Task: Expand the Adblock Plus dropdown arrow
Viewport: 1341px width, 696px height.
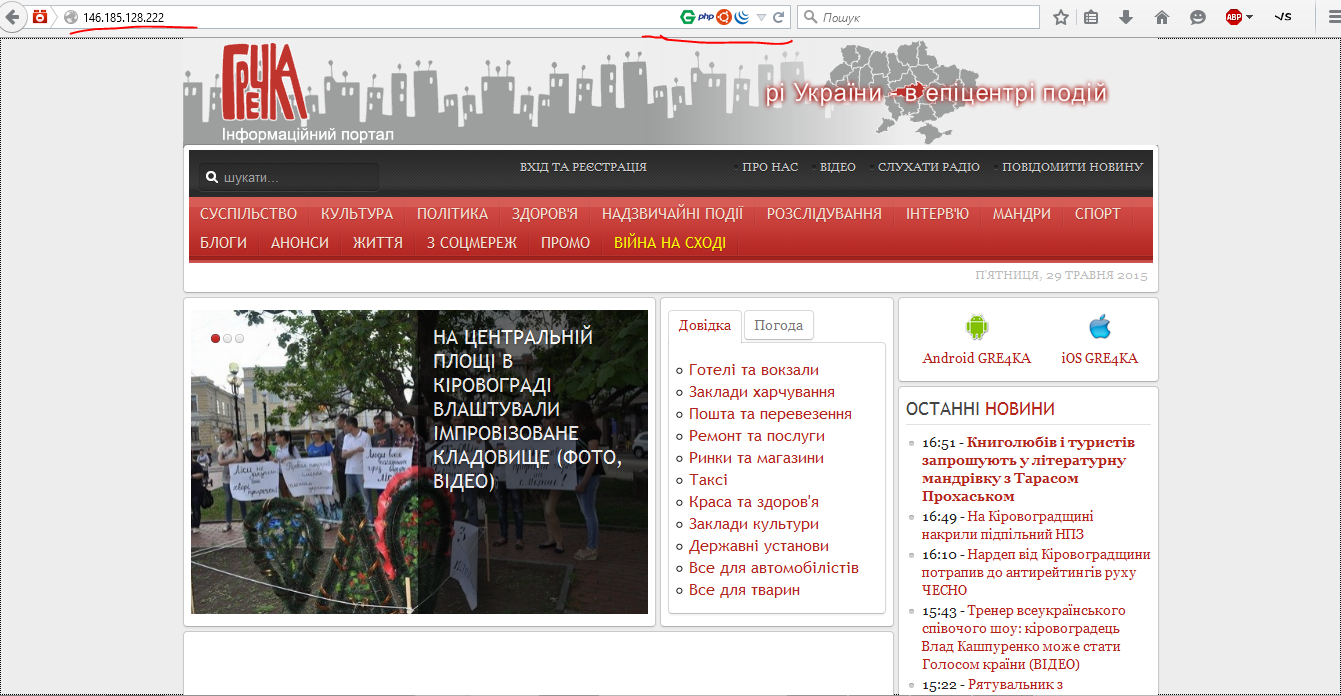Action: click(1249, 17)
